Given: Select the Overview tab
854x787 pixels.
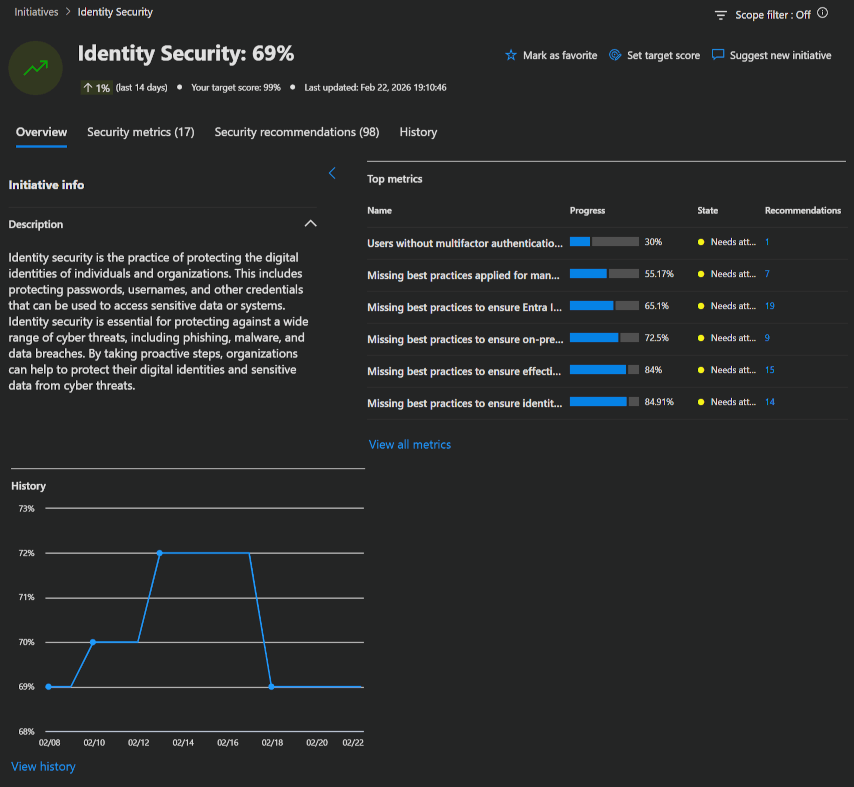Looking at the screenshot, I should [x=41, y=132].
